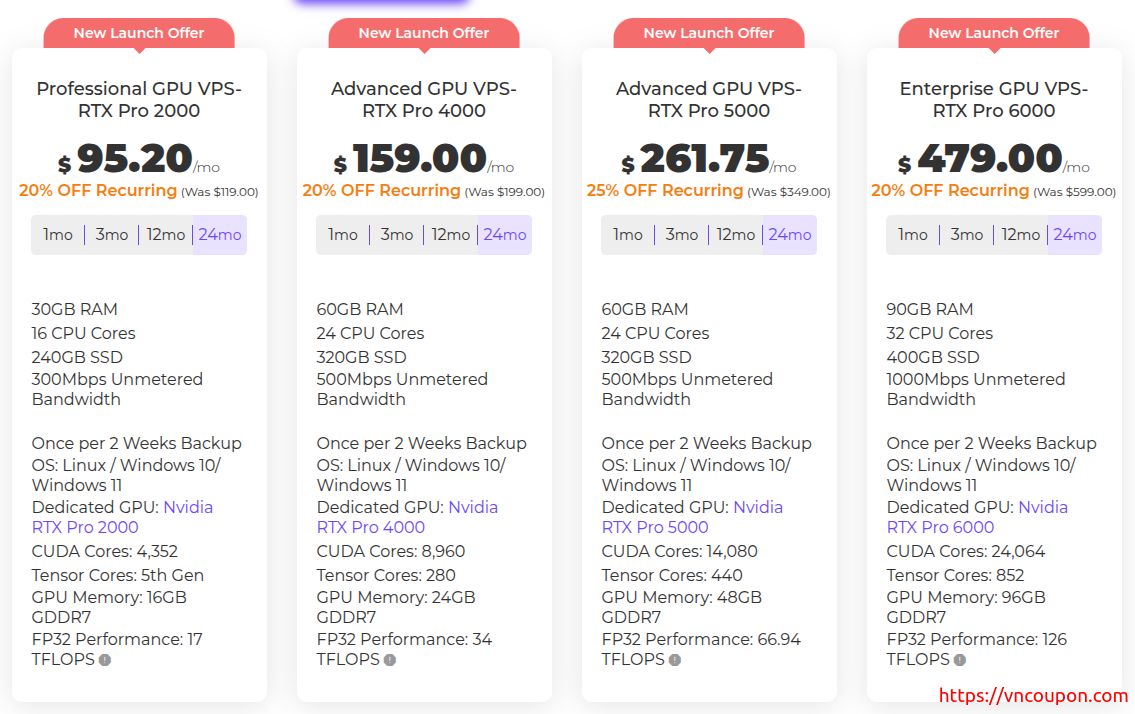This screenshot has width=1135, height=714.
Task: Switch RTX Pro 4000 plan to 1mo
Action: [x=343, y=235]
